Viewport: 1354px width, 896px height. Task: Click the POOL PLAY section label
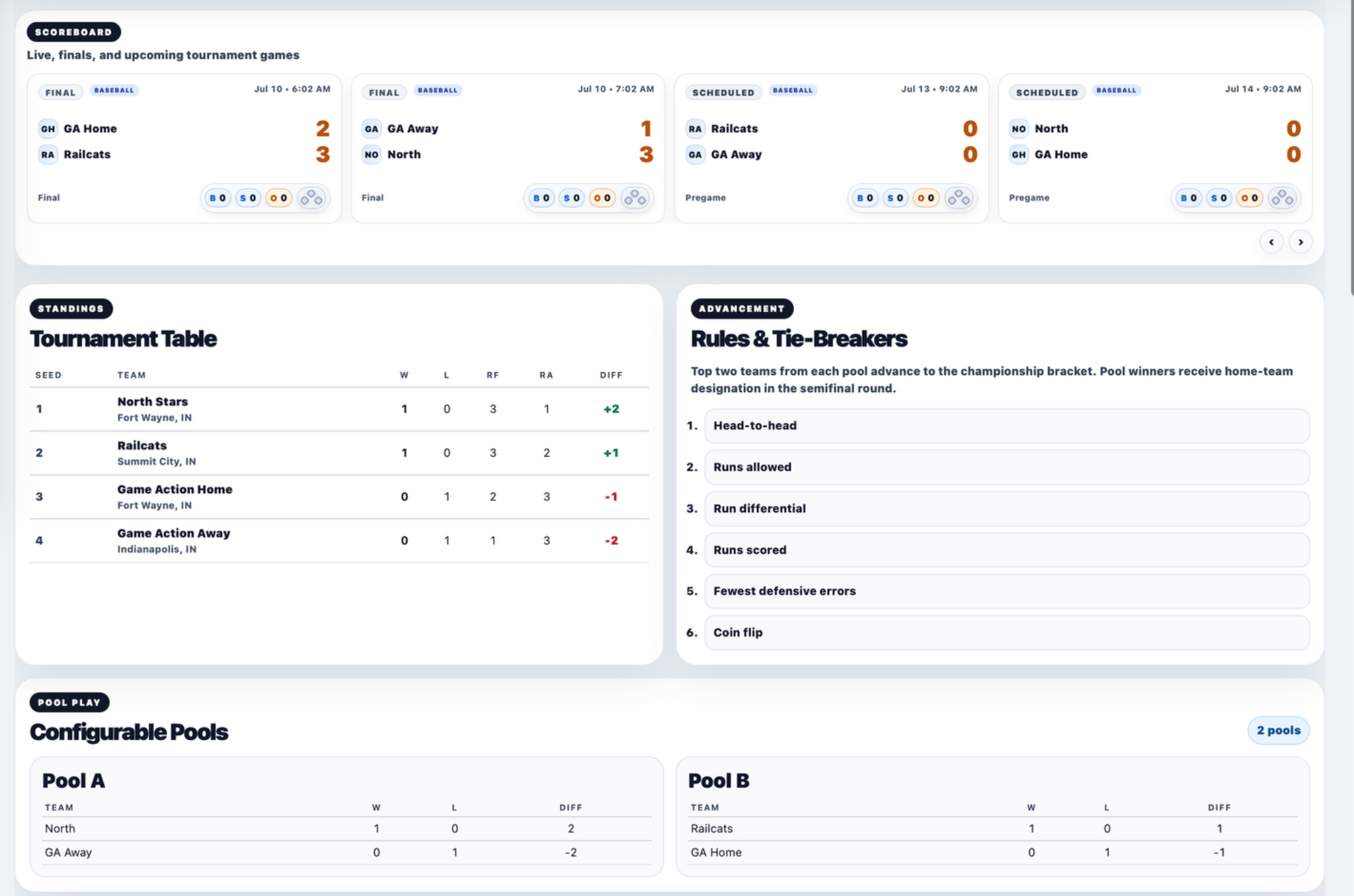(x=69, y=702)
